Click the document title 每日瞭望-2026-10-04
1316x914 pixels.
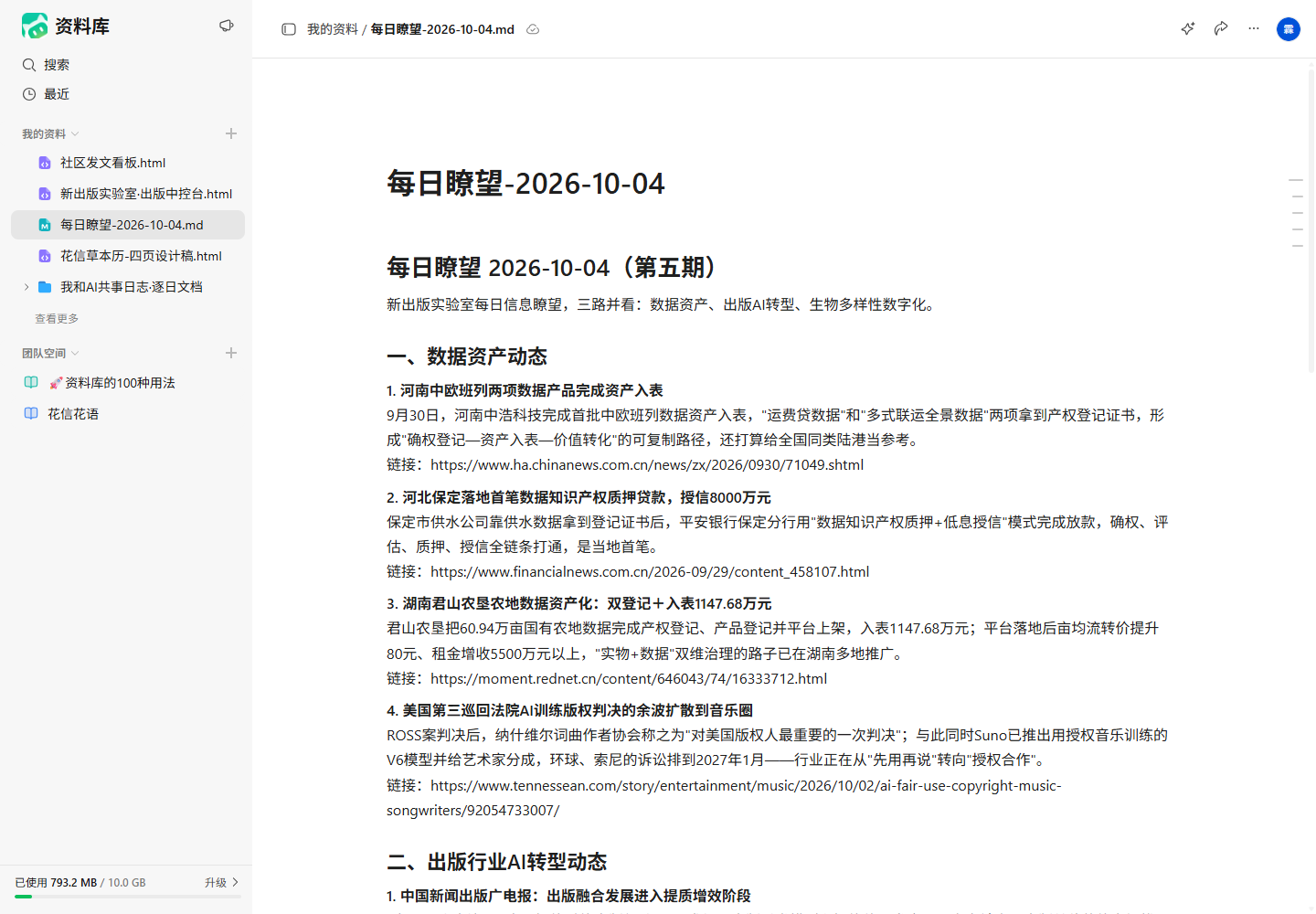[x=525, y=184]
